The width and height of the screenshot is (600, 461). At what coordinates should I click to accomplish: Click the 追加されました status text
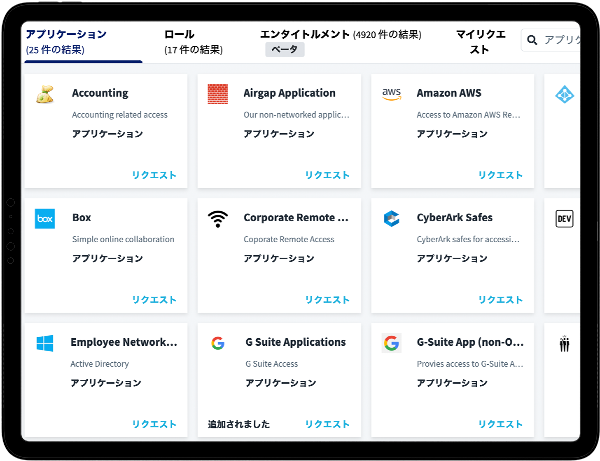coord(239,424)
